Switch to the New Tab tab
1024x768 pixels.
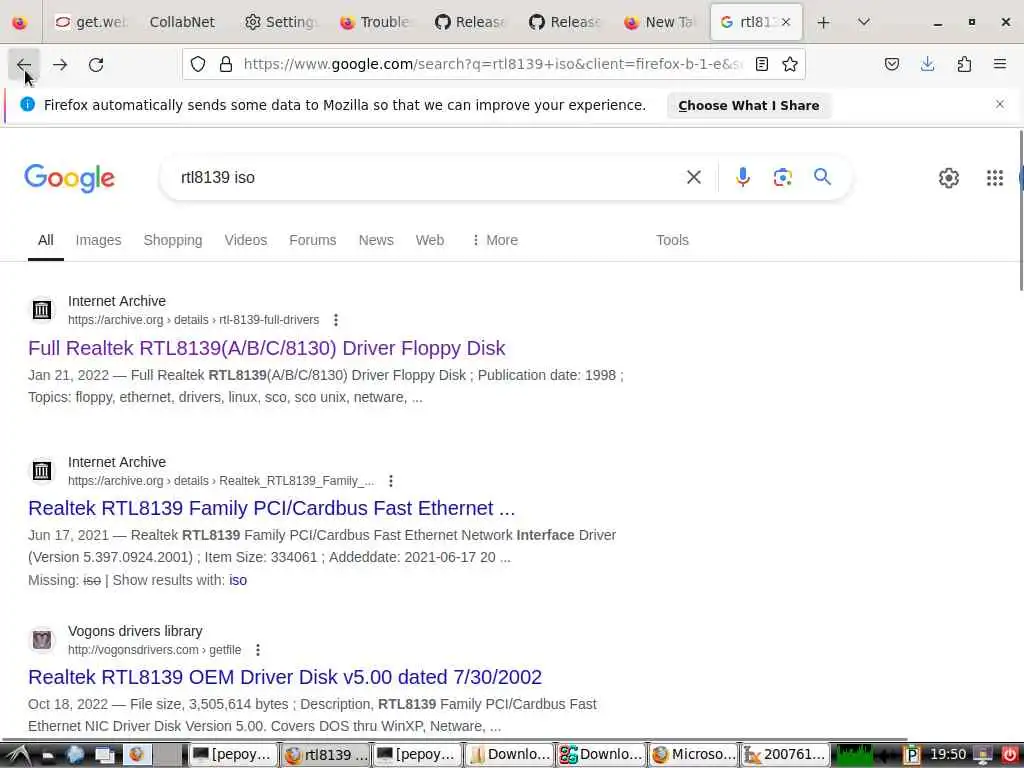[x=660, y=22]
